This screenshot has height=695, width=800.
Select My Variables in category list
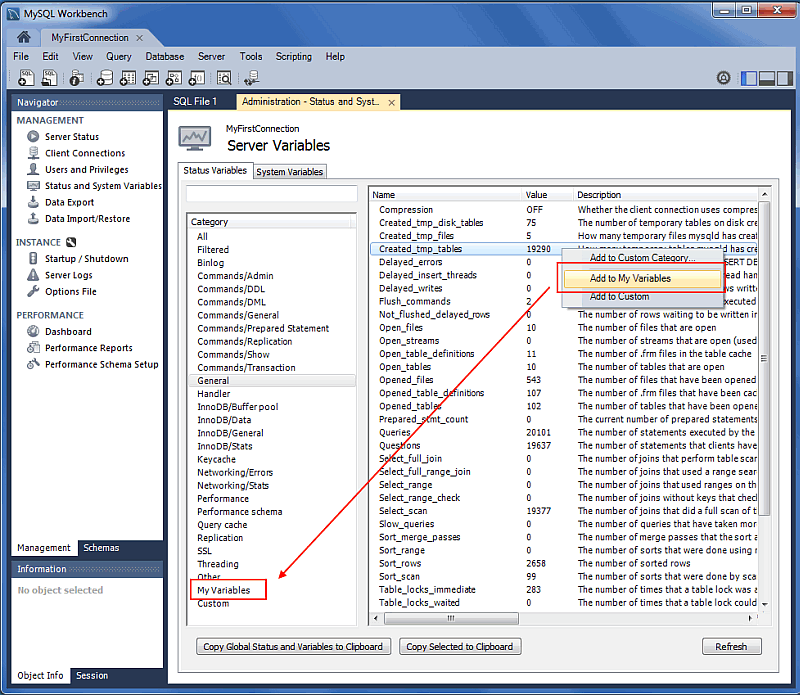224,590
